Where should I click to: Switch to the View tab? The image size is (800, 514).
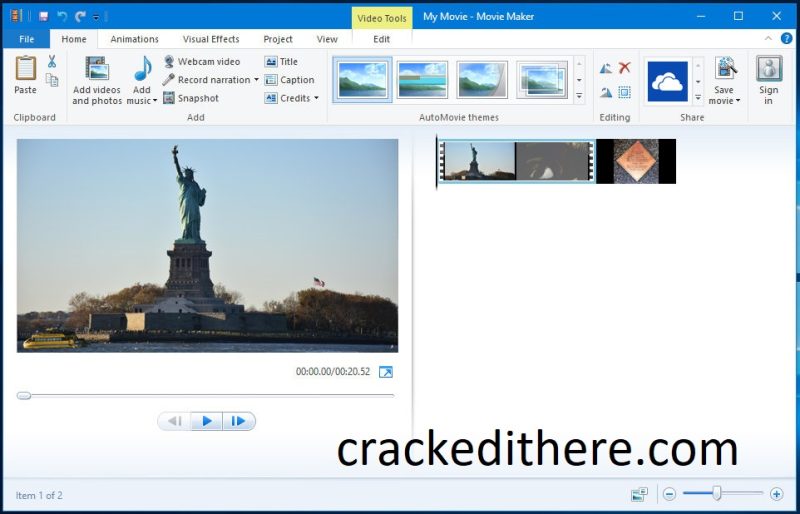pyautogui.click(x=327, y=39)
